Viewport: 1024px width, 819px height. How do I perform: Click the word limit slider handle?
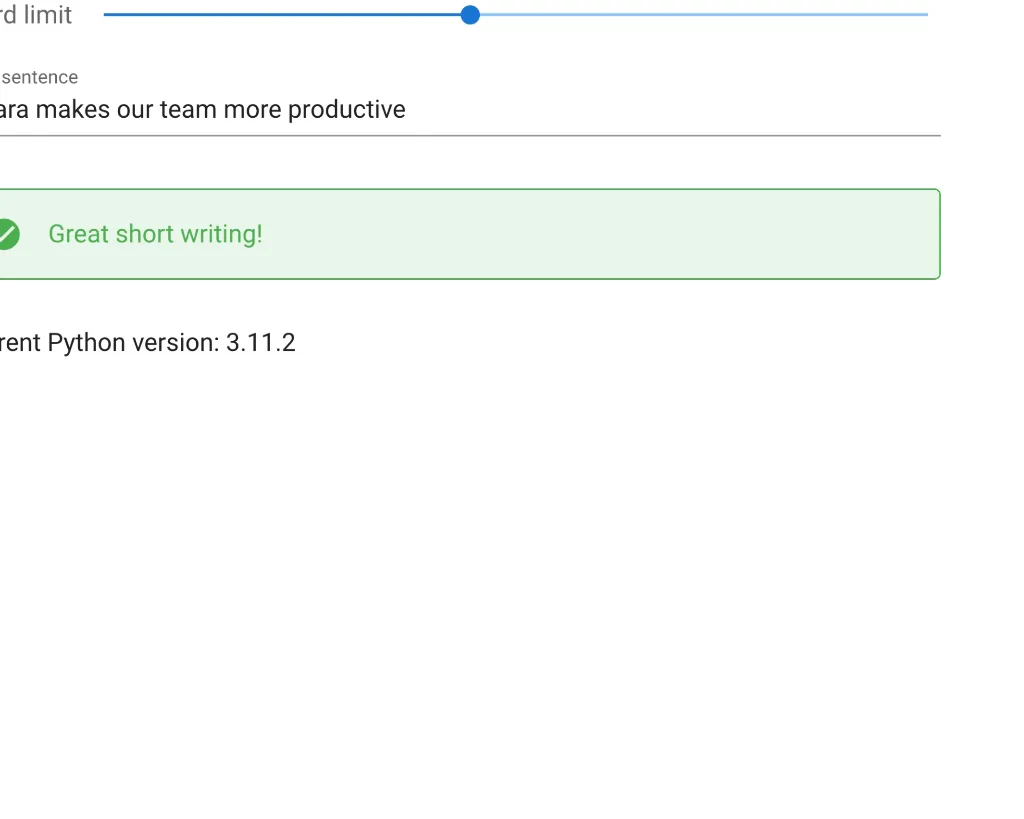[470, 15]
